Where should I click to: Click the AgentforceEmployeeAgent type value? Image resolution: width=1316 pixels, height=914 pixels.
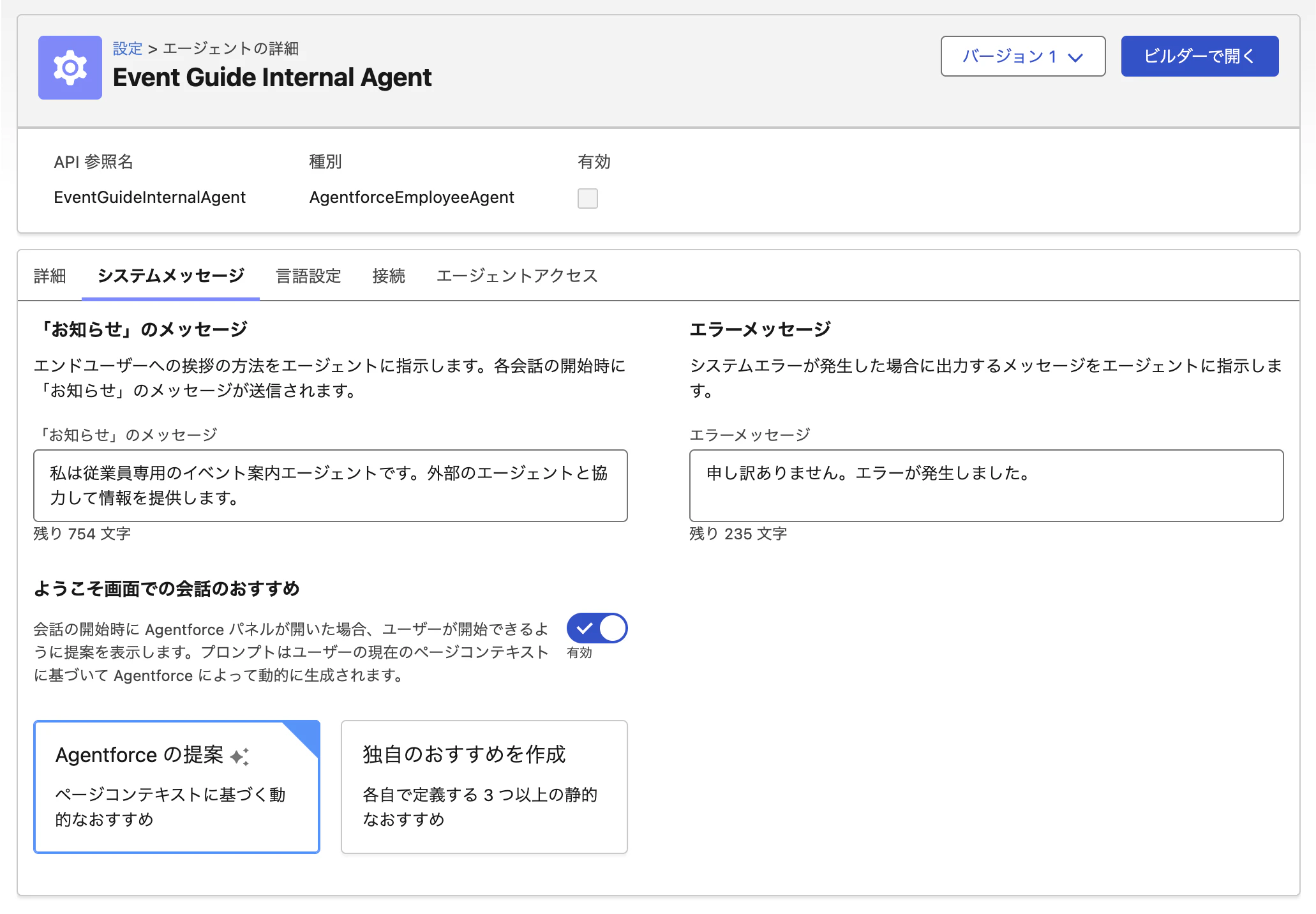coord(412,197)
